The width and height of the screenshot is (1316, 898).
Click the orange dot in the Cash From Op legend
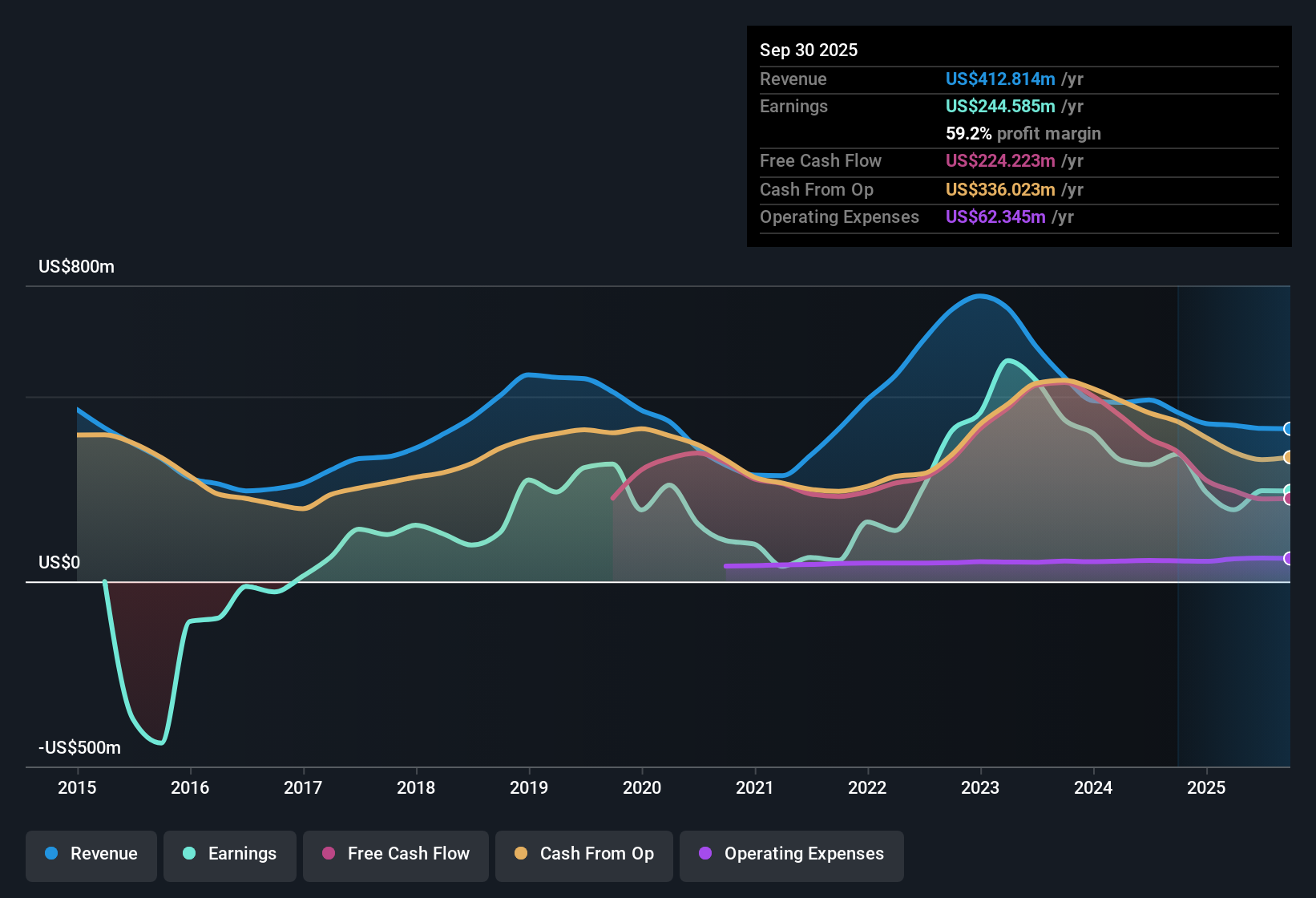pyautogui.click(x=520, y=854)
